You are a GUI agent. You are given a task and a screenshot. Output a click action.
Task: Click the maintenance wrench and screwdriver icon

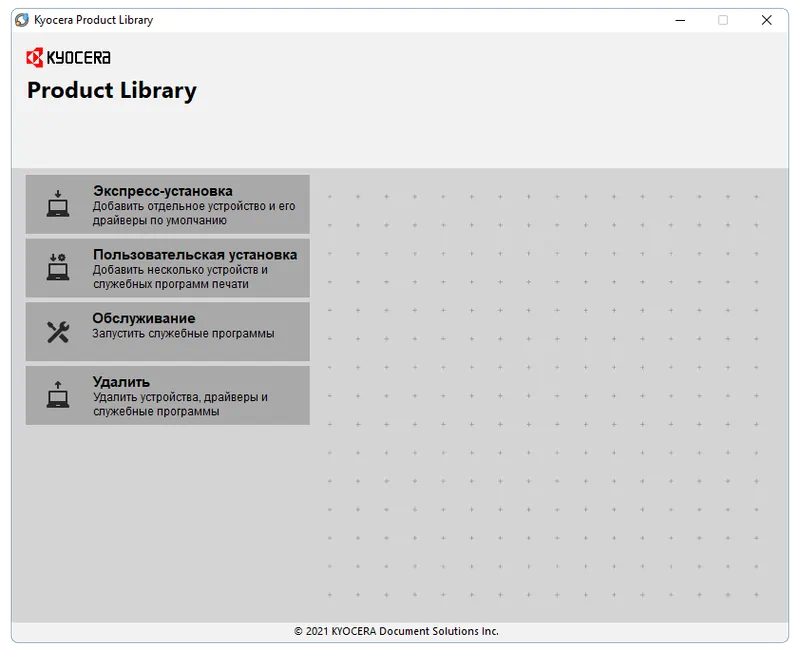pyautogui.click(x=58, y=332)
